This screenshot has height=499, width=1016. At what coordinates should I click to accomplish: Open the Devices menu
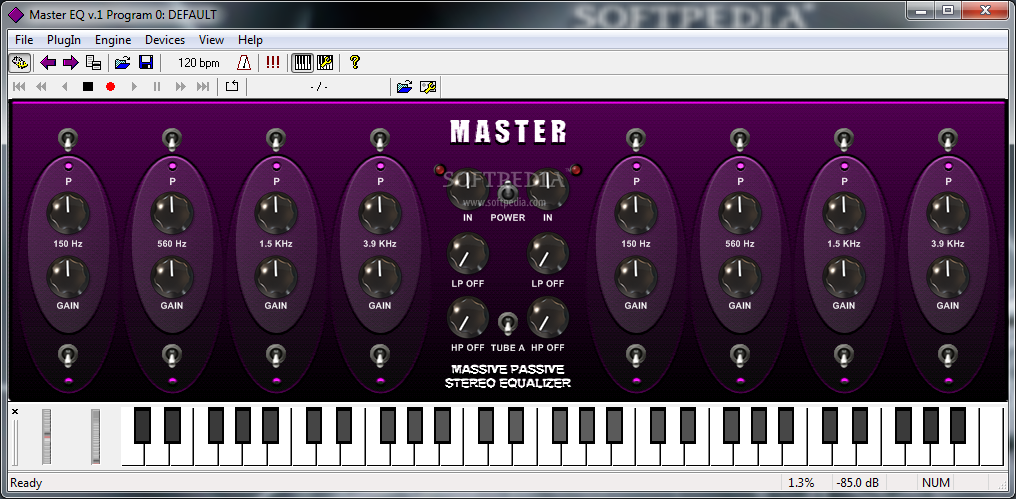tap(165, 40)
